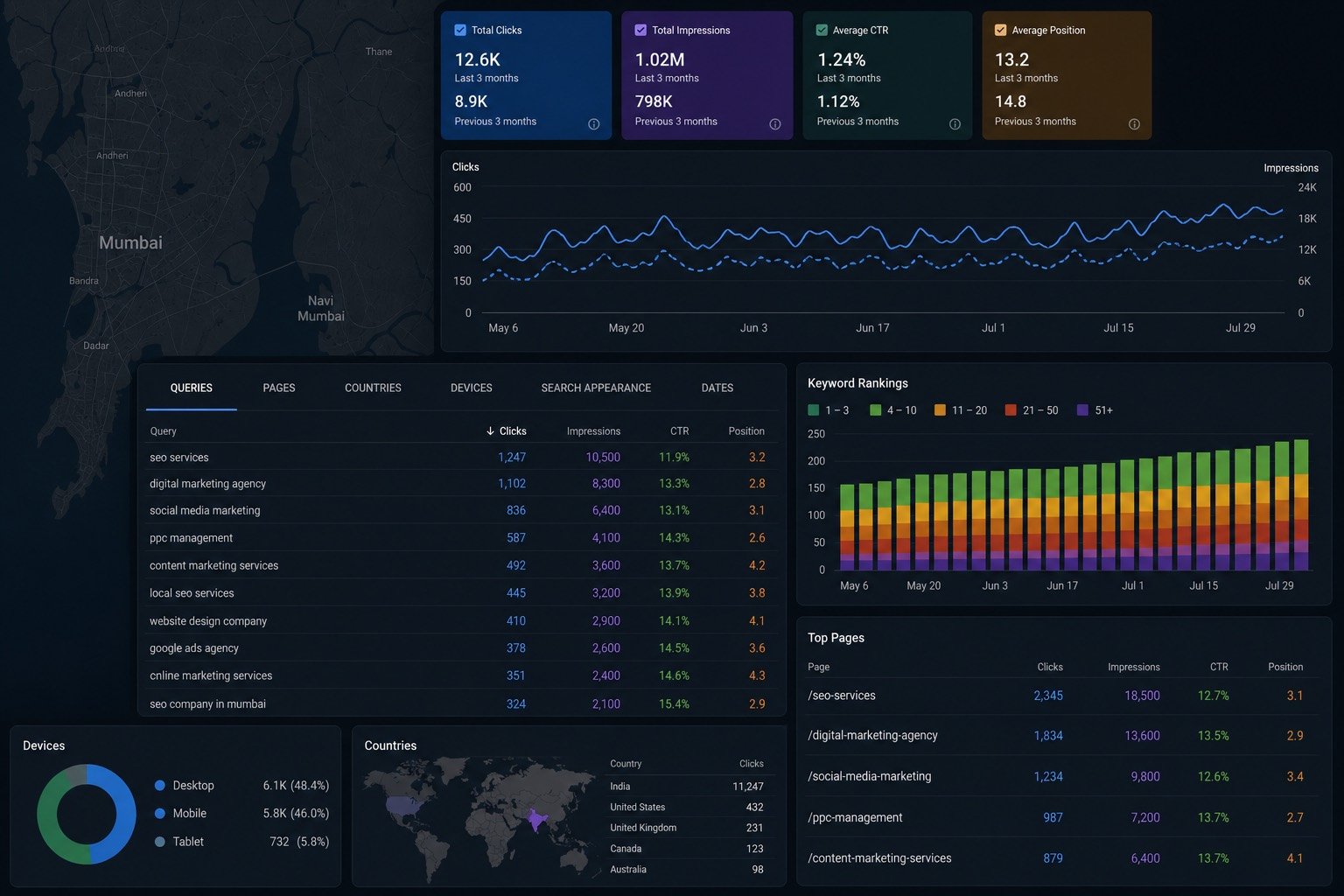The image size is (1344, 896).
Task: Click info icon on Total Clicks card
Action: 594,124
